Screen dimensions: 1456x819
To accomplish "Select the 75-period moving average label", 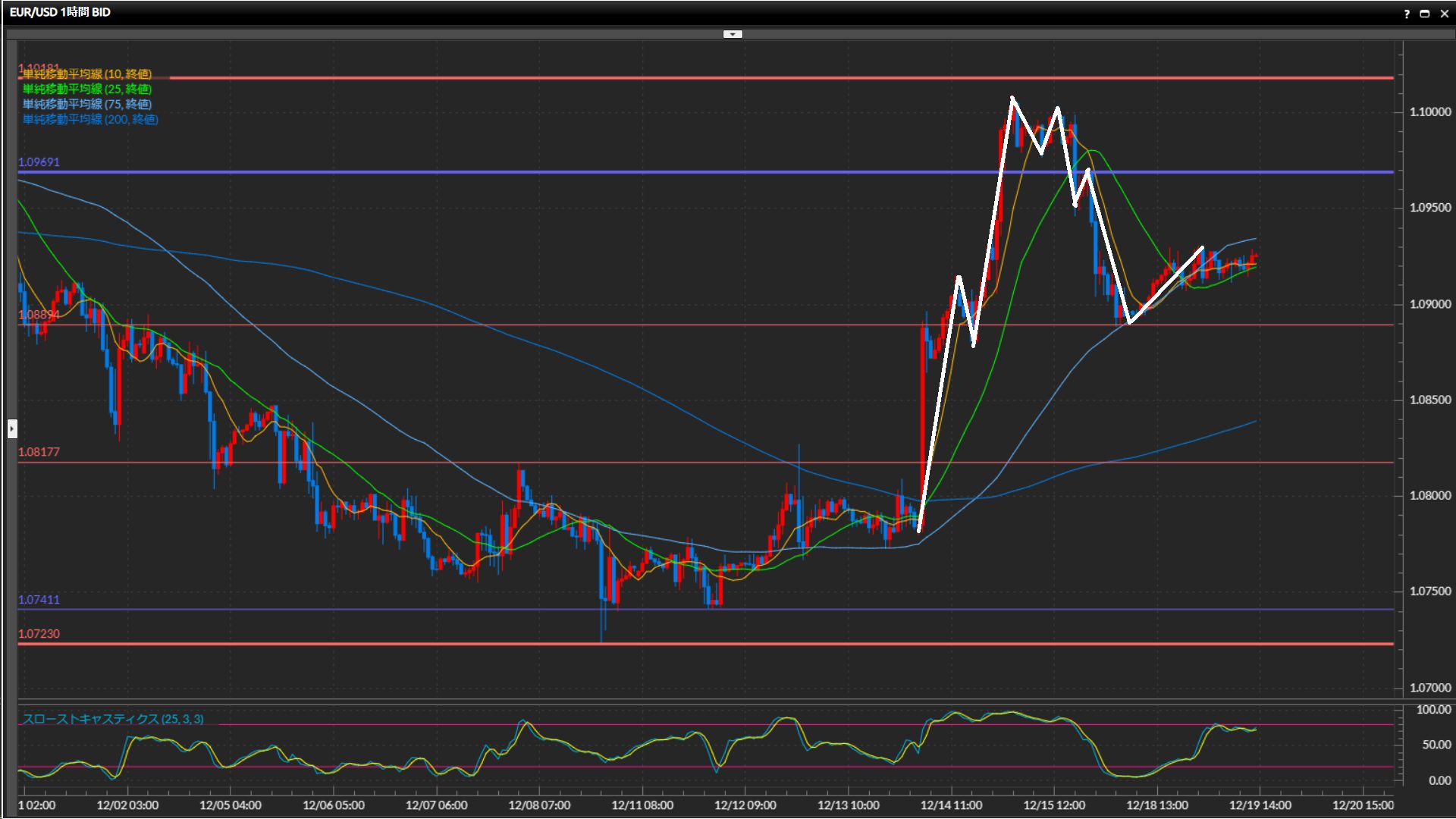I will click(x=87, y=104).
